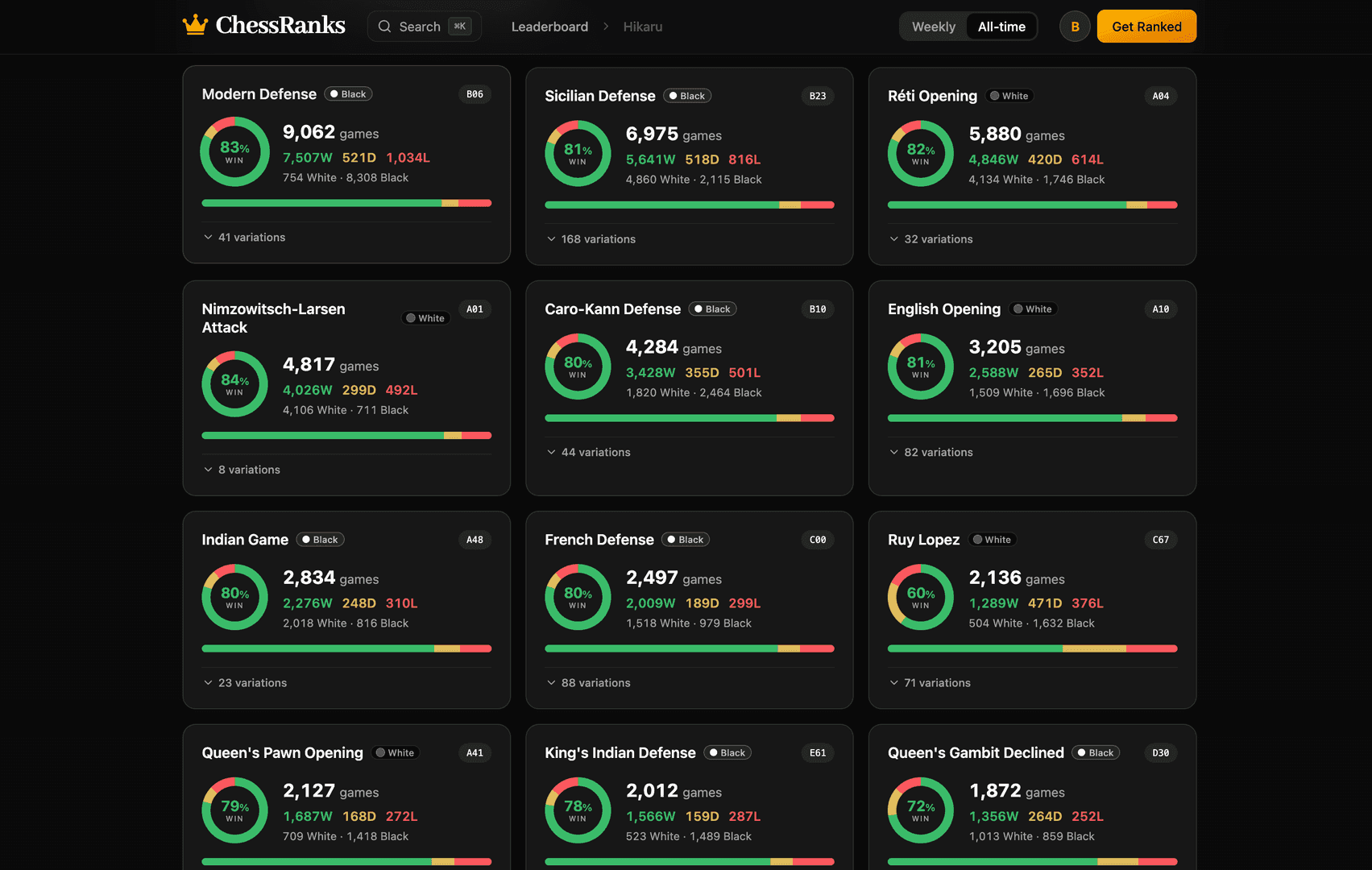
Task: Click the B23 ECO code badge
Action: click(818, 96)
